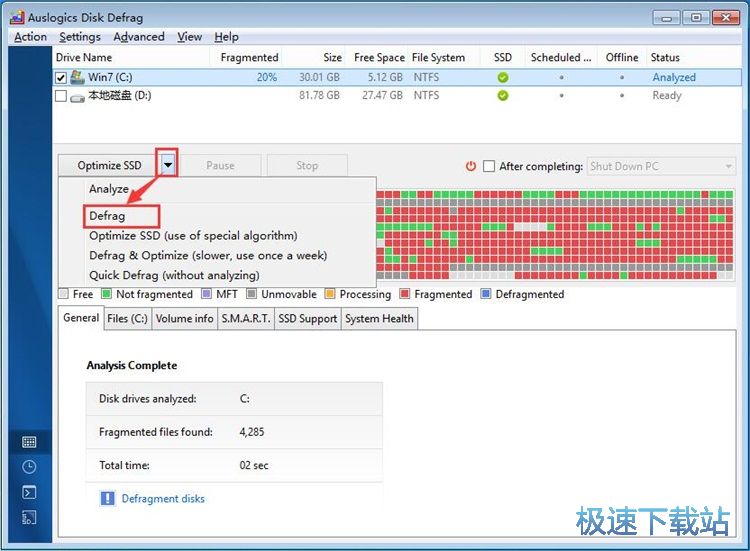Click the MFT purple legend swatch

click(x=206, y=294)
